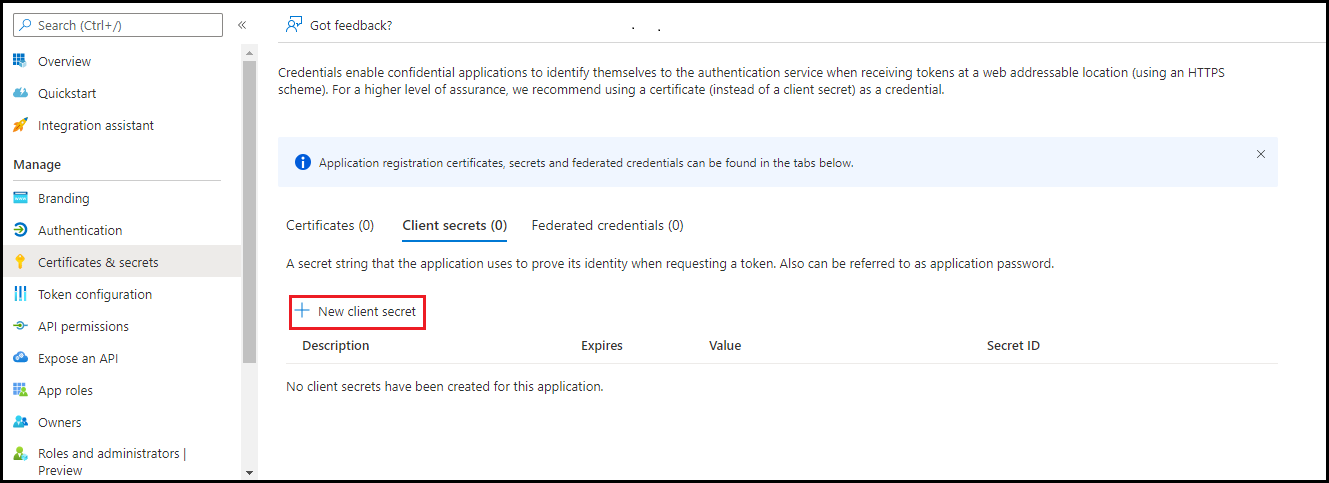Dismiss the information banner with X
Screen dimensions: 1329x483
tap(1261, 154)
